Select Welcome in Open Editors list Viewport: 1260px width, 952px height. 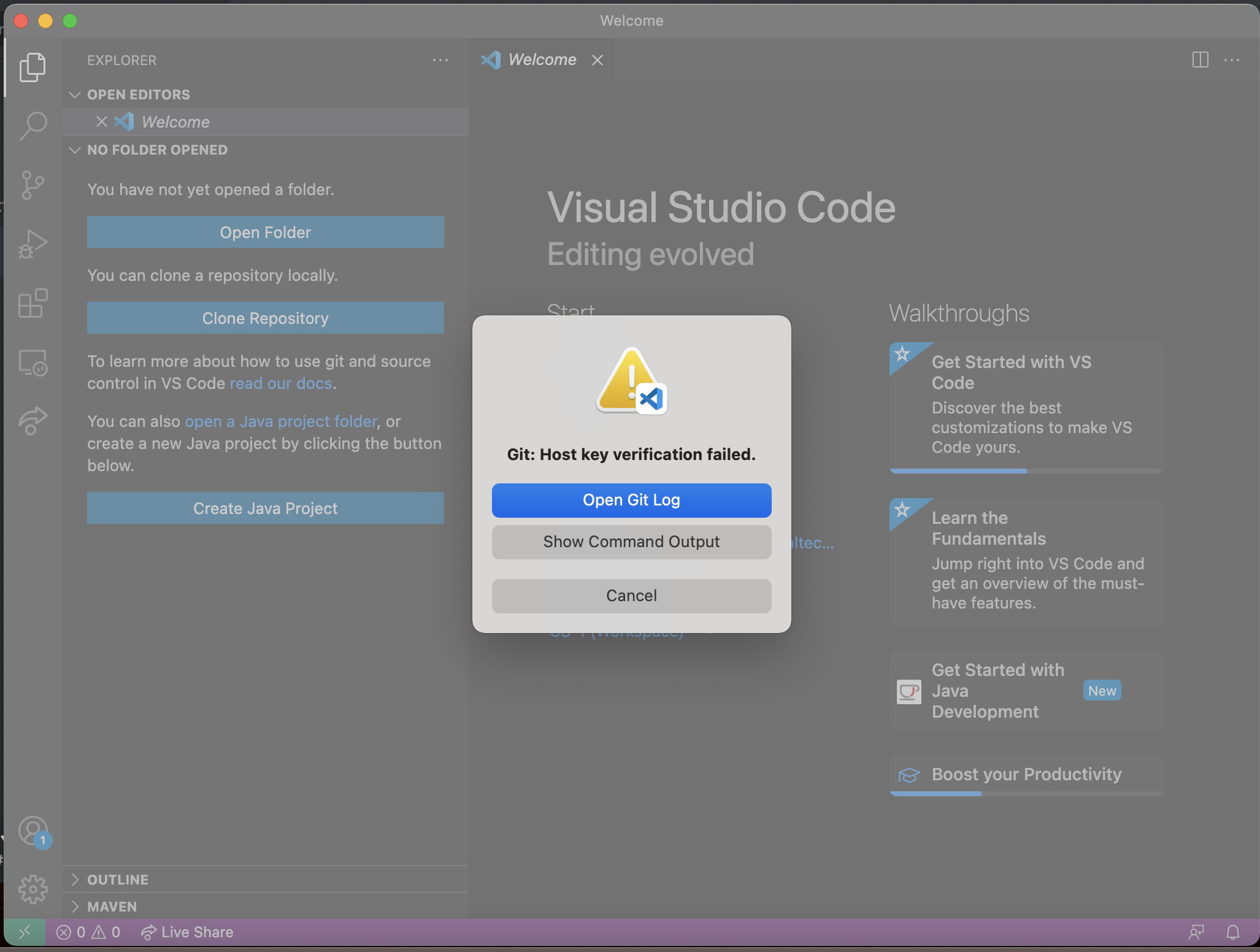[175, 122]
